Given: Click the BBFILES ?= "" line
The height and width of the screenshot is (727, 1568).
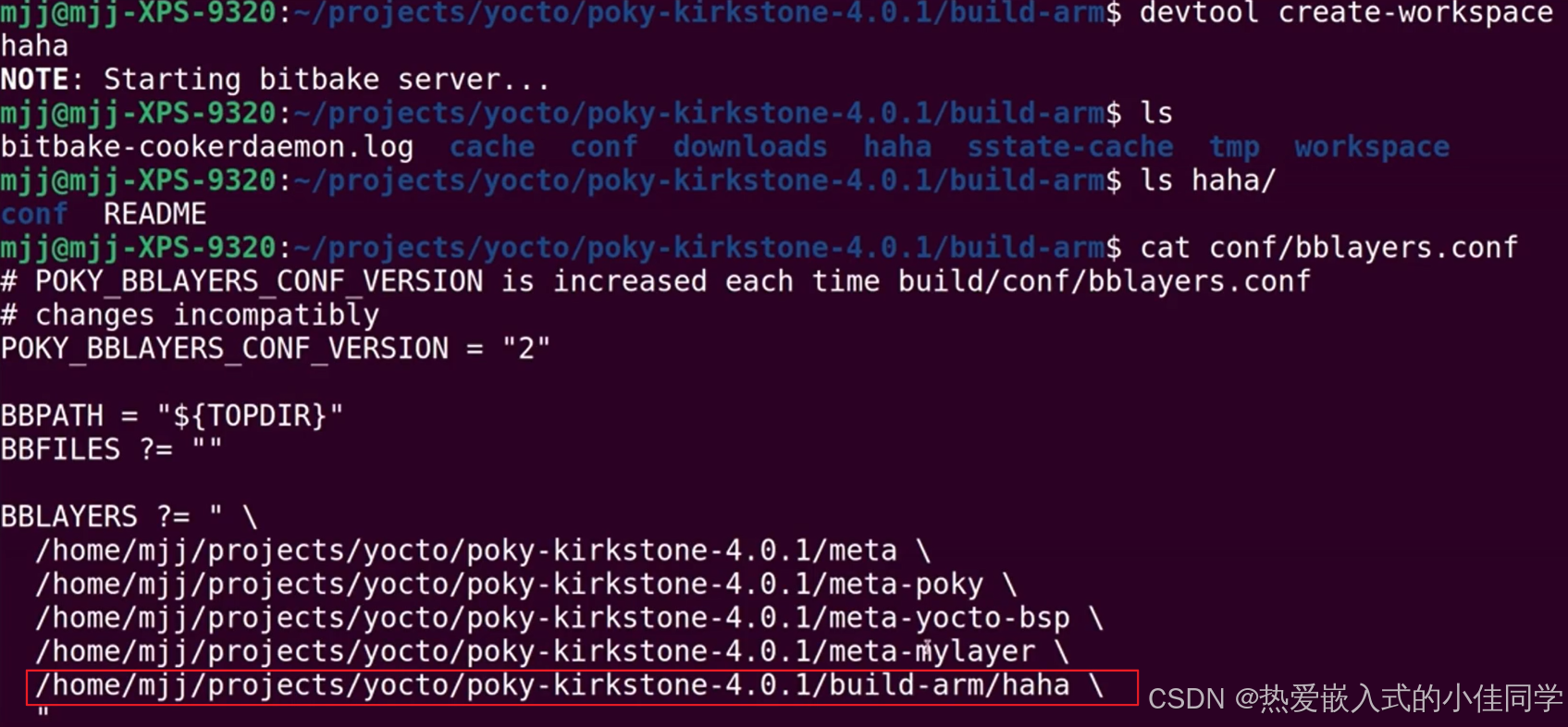Looking at the screenshot, I should 112,450.
